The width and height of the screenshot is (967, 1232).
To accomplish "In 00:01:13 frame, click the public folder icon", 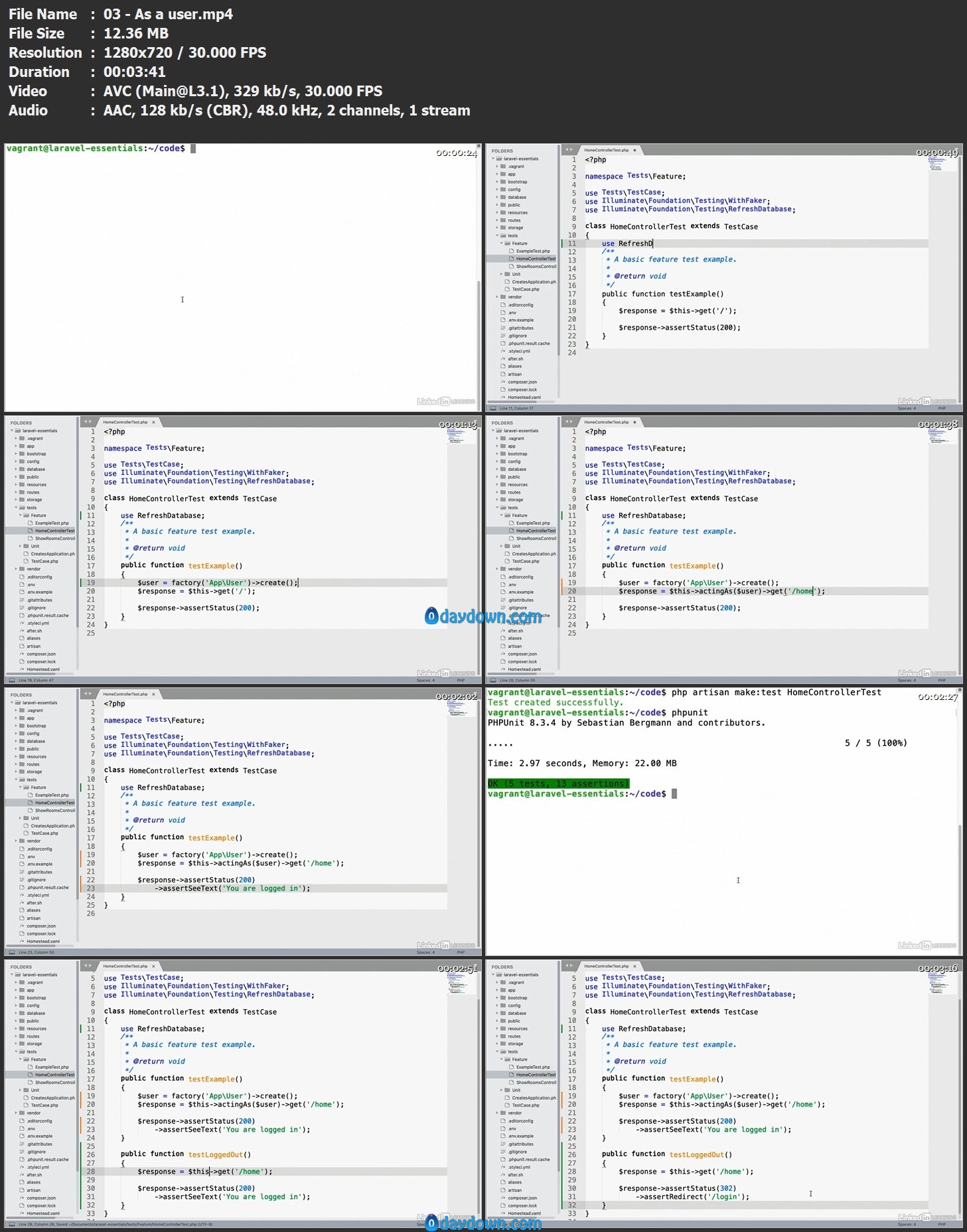I will (x=22, y=477).
